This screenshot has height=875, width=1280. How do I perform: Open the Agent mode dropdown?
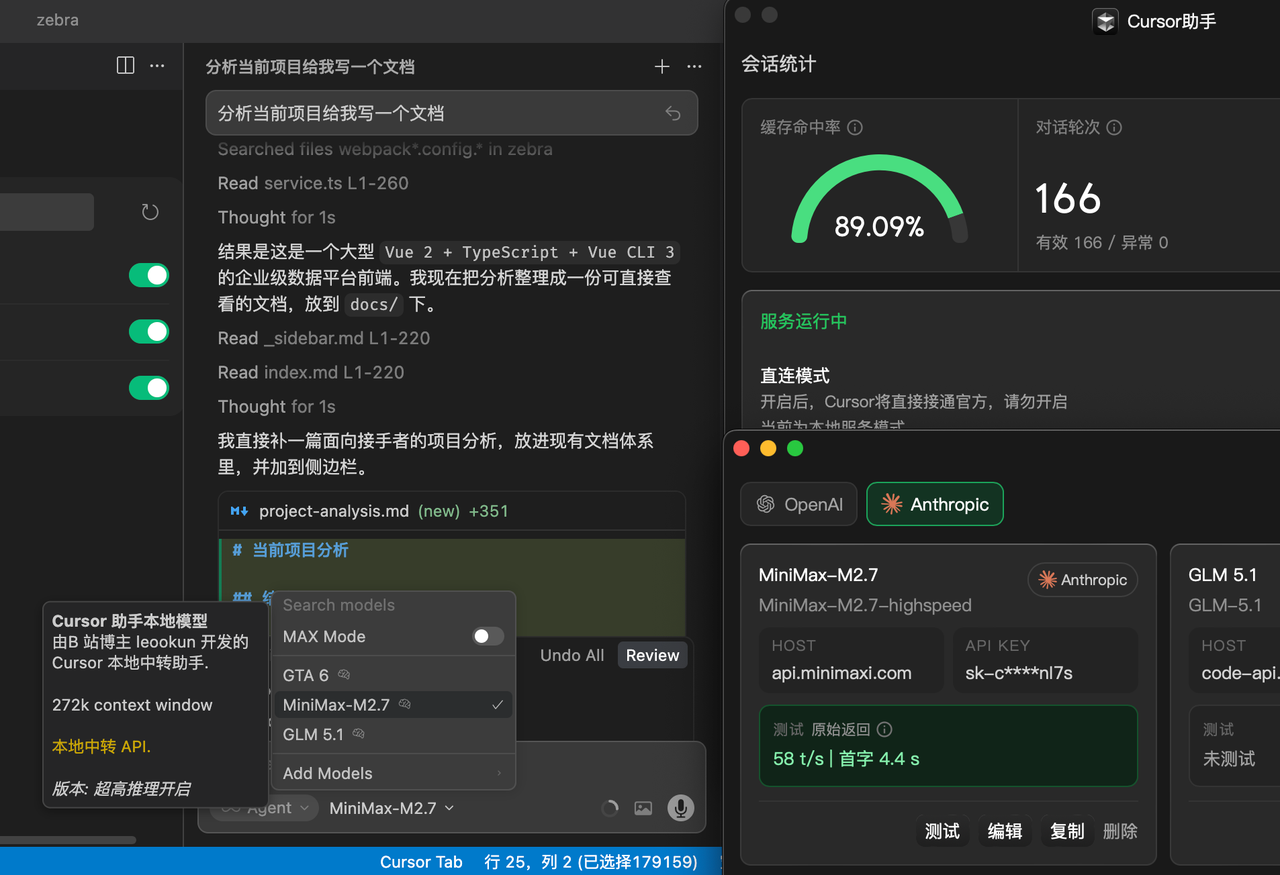pos(265,808)
